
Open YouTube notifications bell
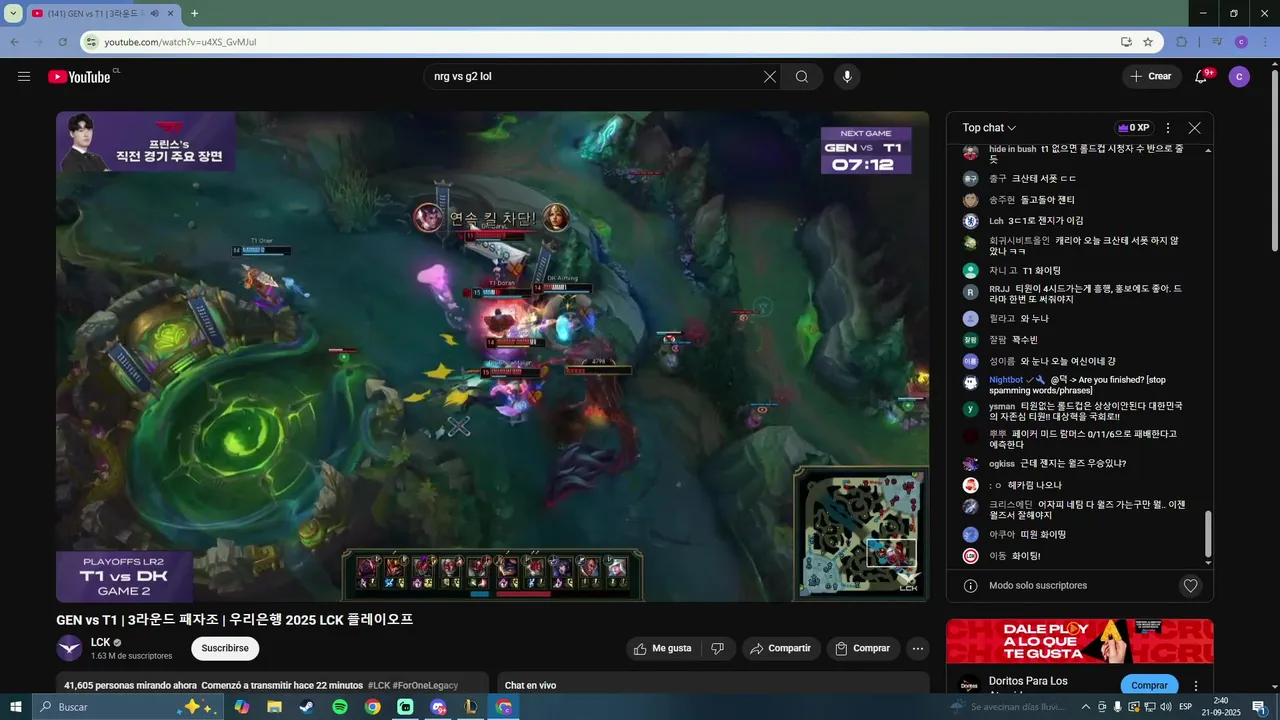[1202, 76]
